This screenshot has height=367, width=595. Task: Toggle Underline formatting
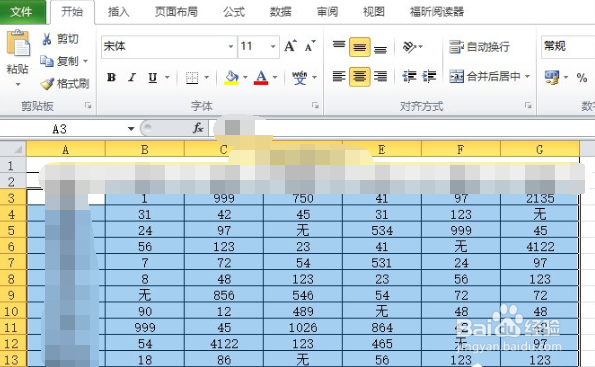tap(153, 77)
